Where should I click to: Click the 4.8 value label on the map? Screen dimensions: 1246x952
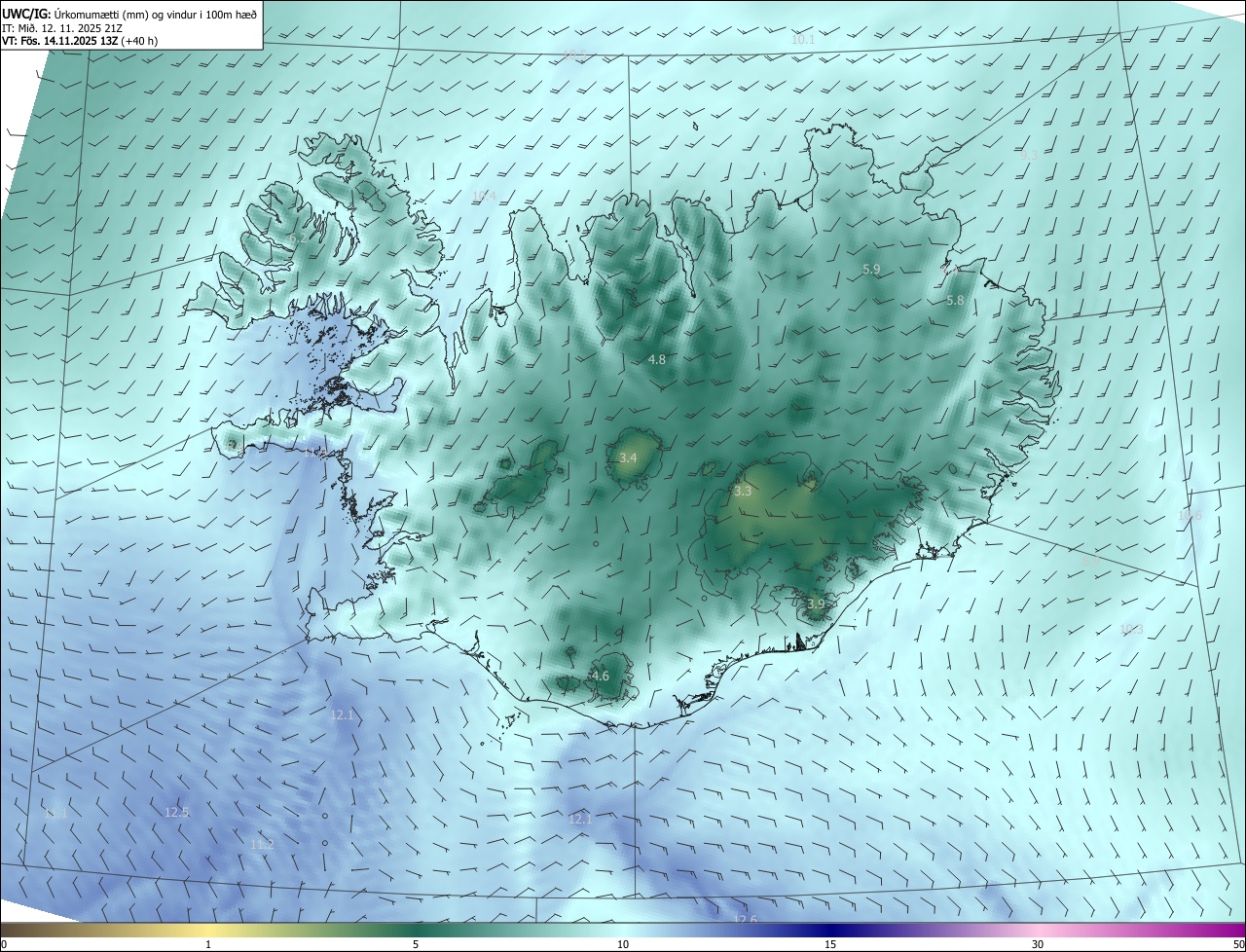coord(657,359)
